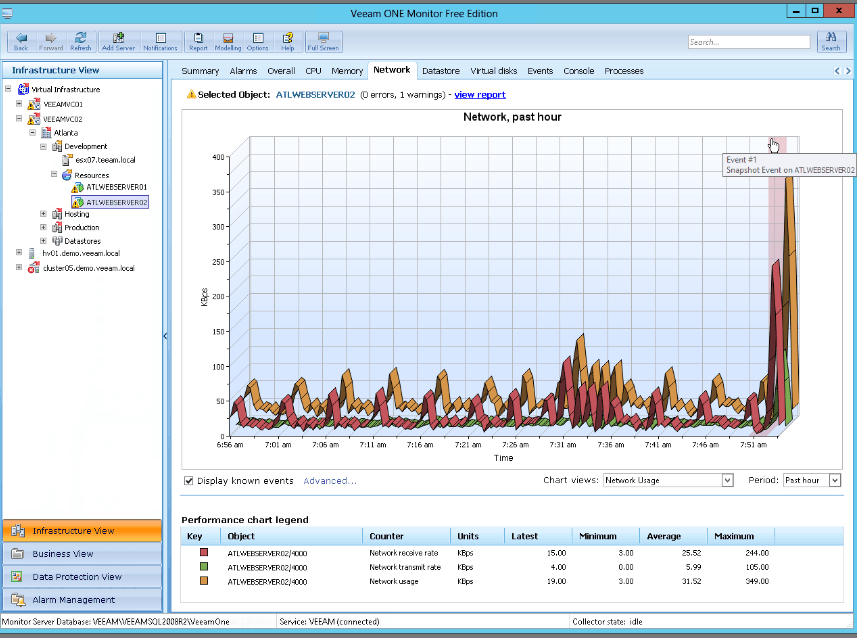The height and width of the screenshot is (638, 857).
Task: Select the Atlanta datacenter icon
Action: coord(46,133)
